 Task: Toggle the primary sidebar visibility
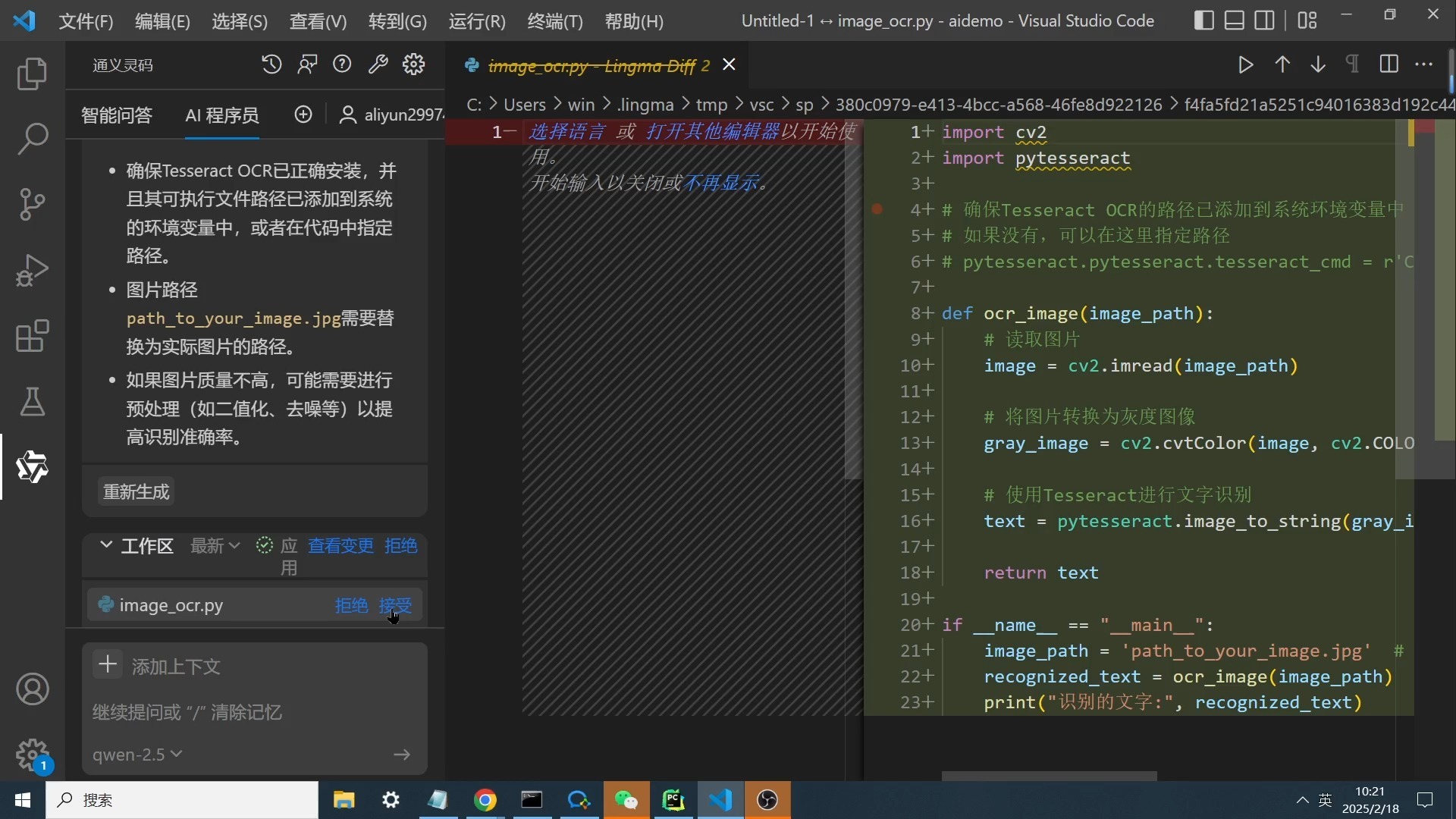click(1203, 20)
